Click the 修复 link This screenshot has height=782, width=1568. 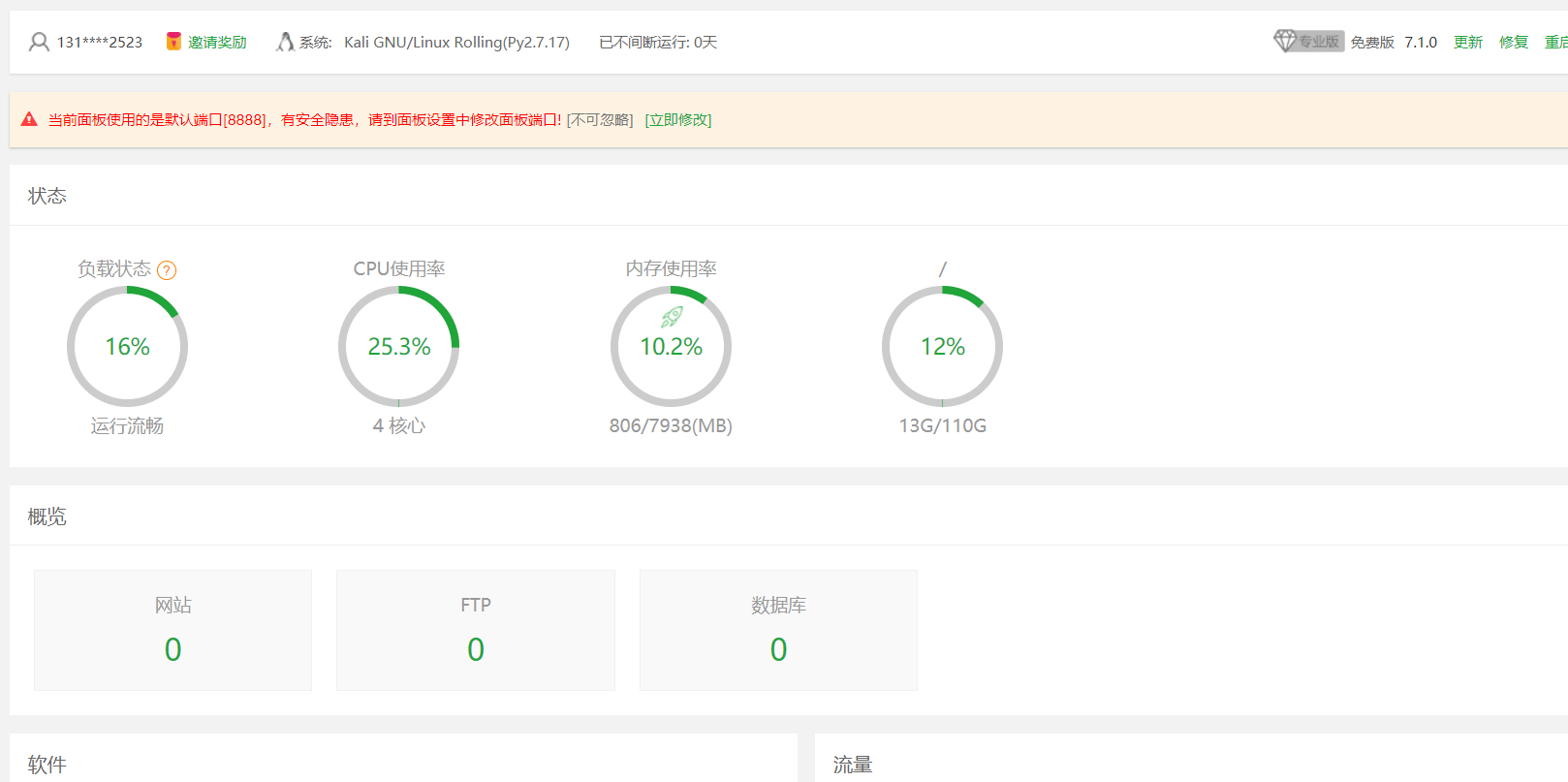pyautogui.click(x=1514, y=43)
